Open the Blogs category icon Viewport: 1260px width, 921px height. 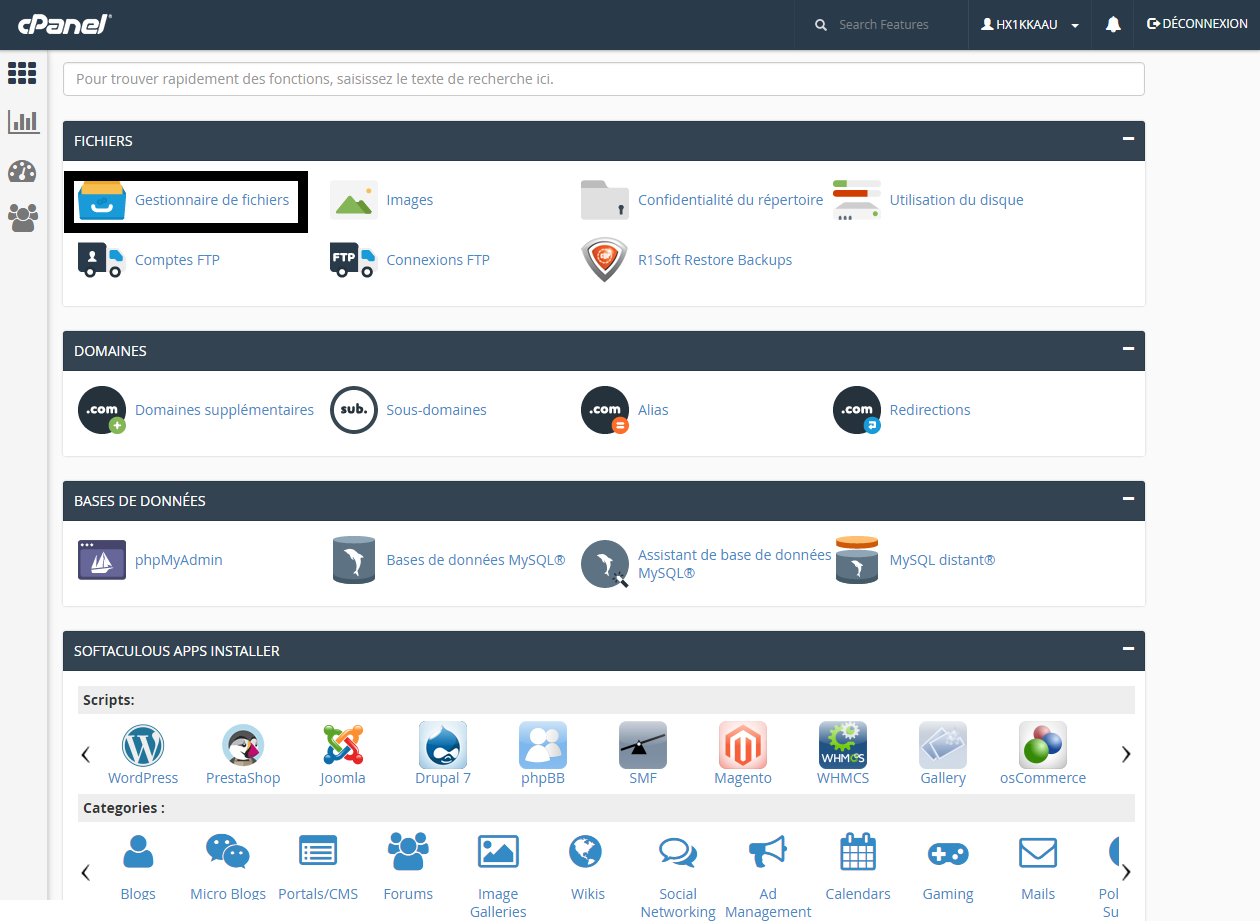(138, 852)
